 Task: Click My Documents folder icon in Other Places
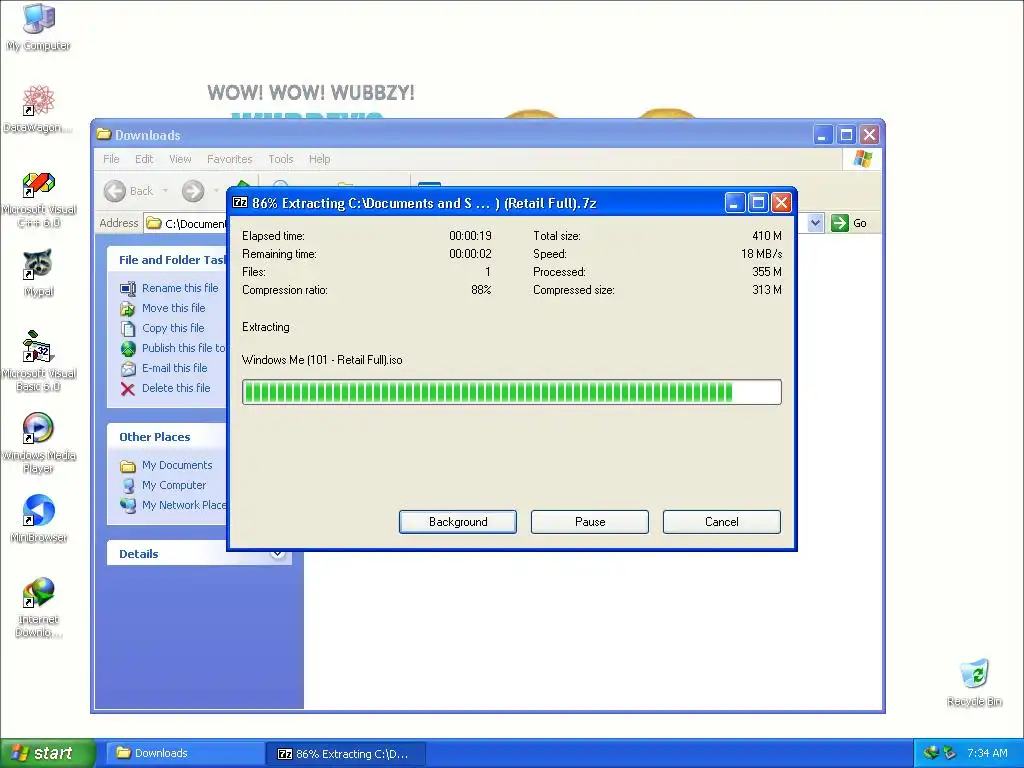128,466
